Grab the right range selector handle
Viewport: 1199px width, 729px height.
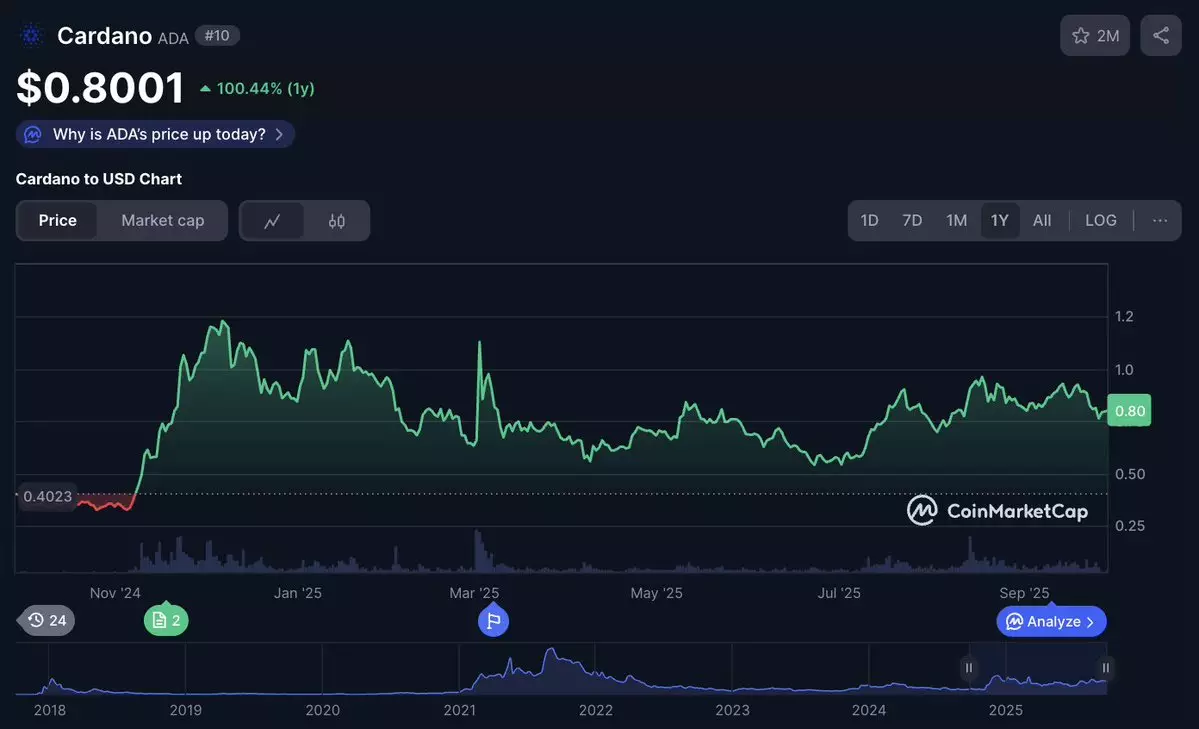tap(1105, 668)
